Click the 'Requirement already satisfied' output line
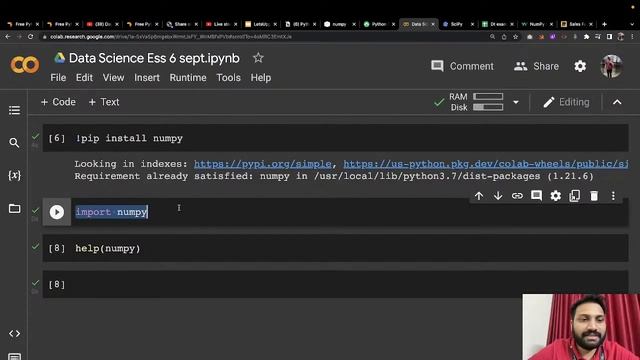Image resolution: width=640 pixels, height=360 pixels. coord(333,176)
